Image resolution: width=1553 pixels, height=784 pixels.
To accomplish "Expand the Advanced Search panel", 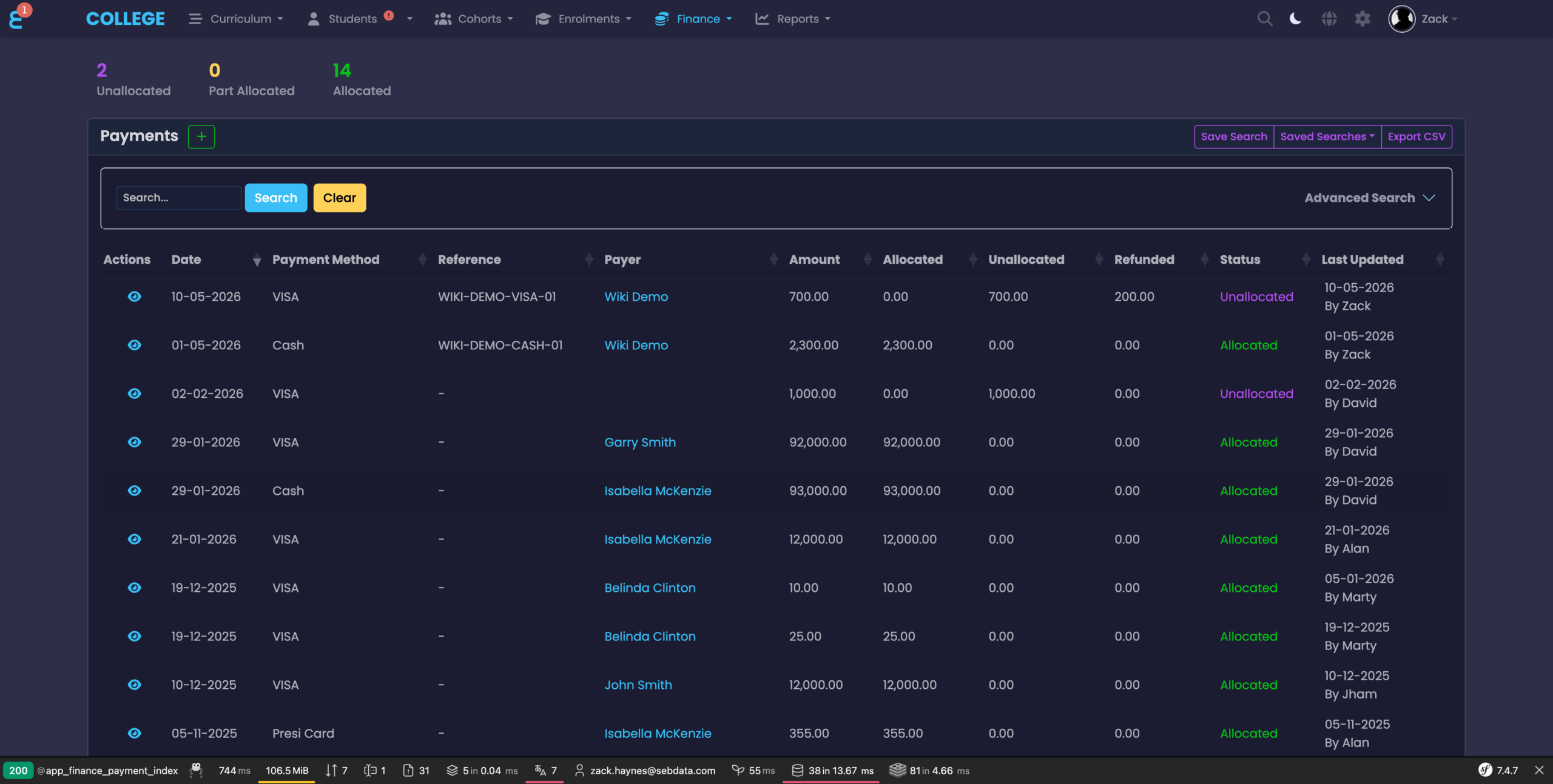I will [1370, 198].
